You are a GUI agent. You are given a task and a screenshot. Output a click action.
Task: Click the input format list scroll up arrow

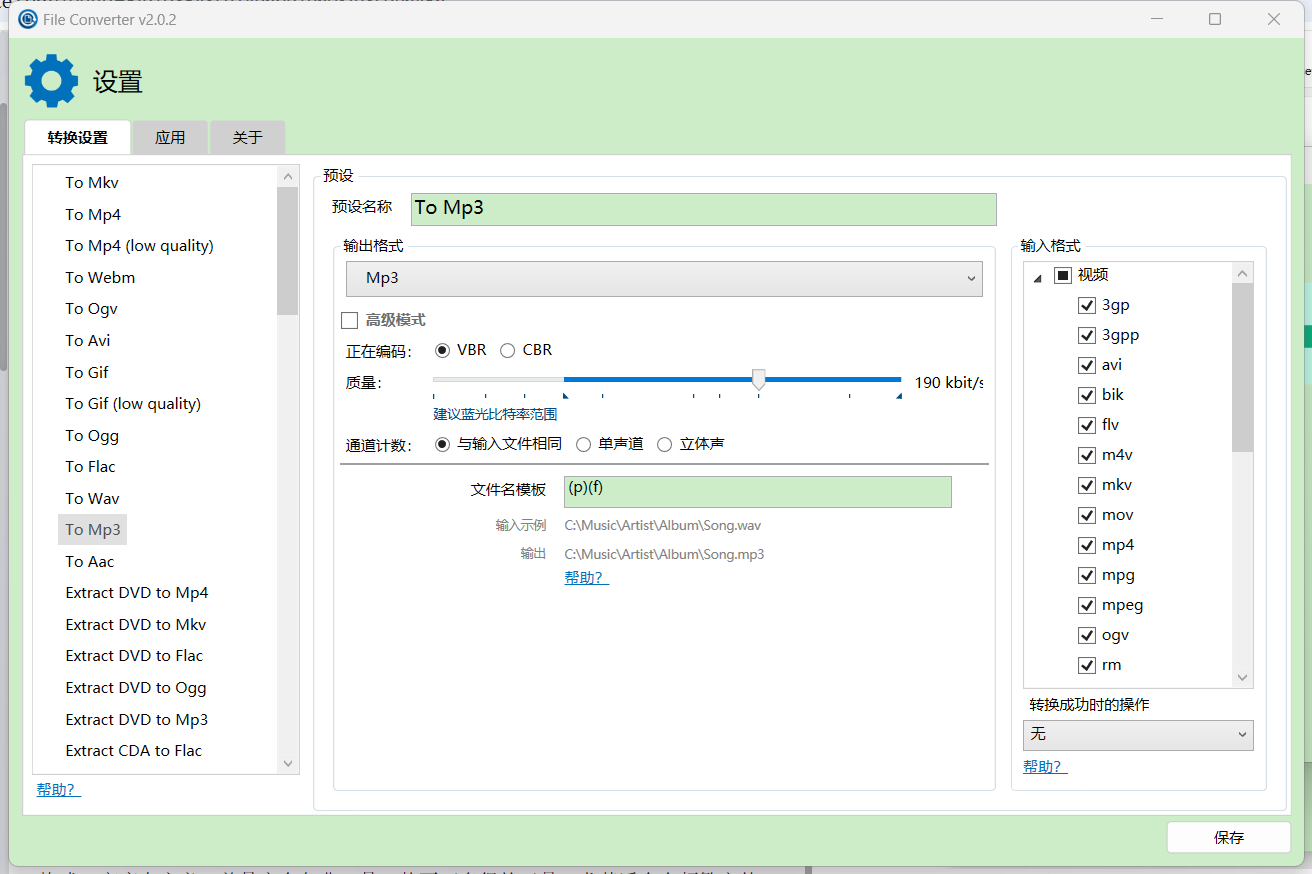(x=1243, y=273)
